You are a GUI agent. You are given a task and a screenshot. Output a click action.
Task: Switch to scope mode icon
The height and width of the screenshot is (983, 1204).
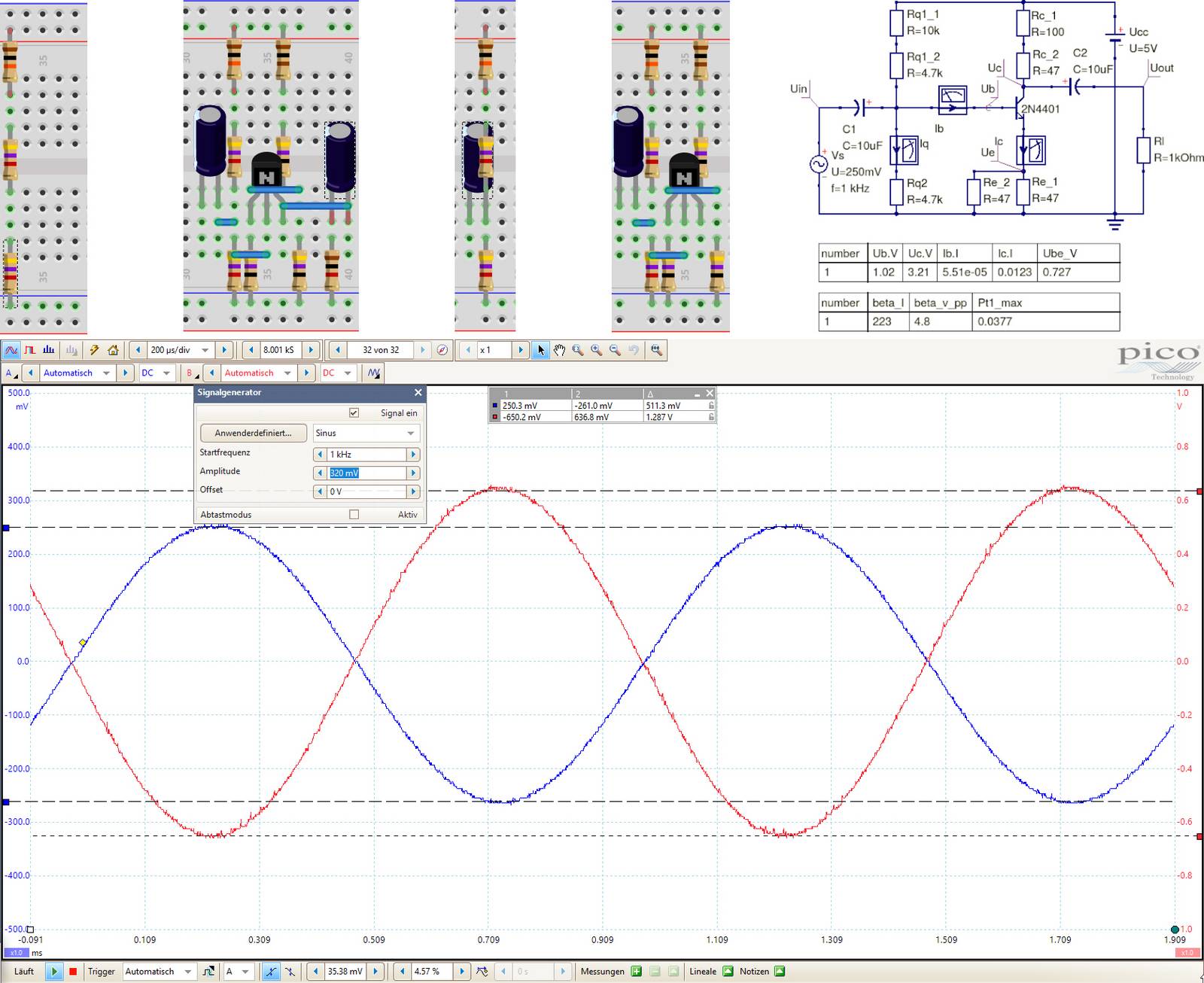(x=11, y=350)
